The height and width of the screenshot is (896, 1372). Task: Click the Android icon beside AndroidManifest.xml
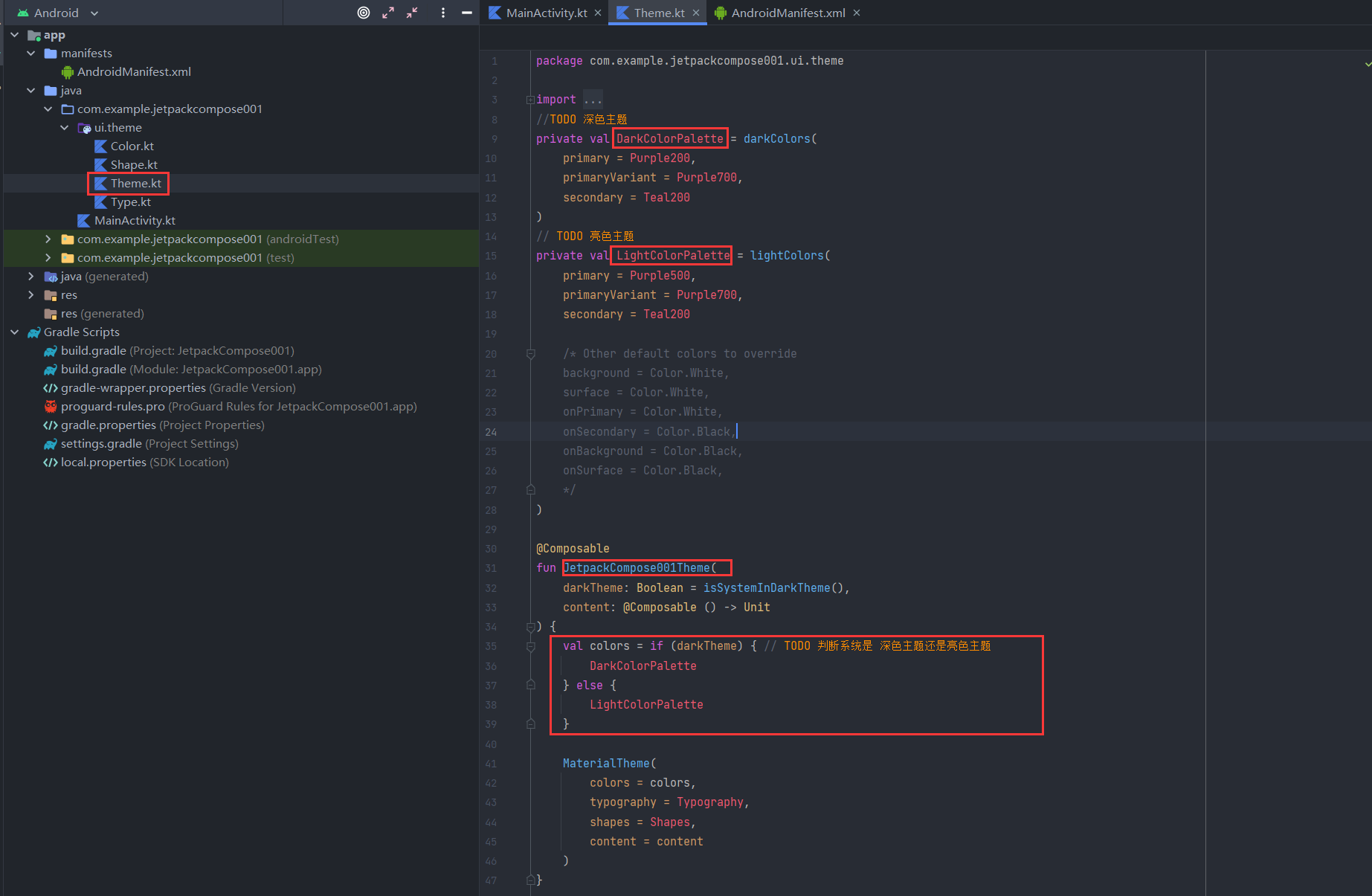click(x=67, y=71)
